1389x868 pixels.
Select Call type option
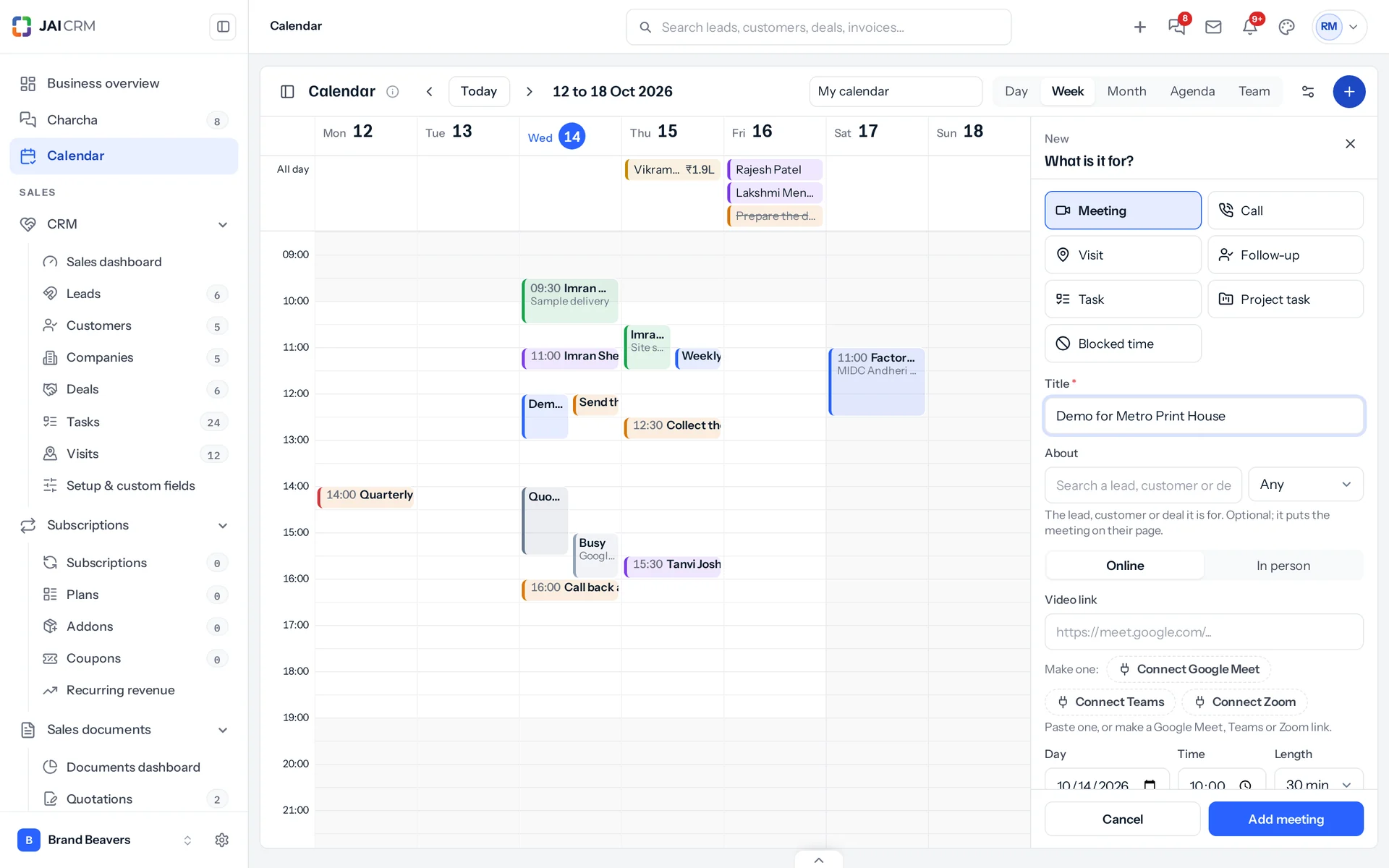point(1286,210)
